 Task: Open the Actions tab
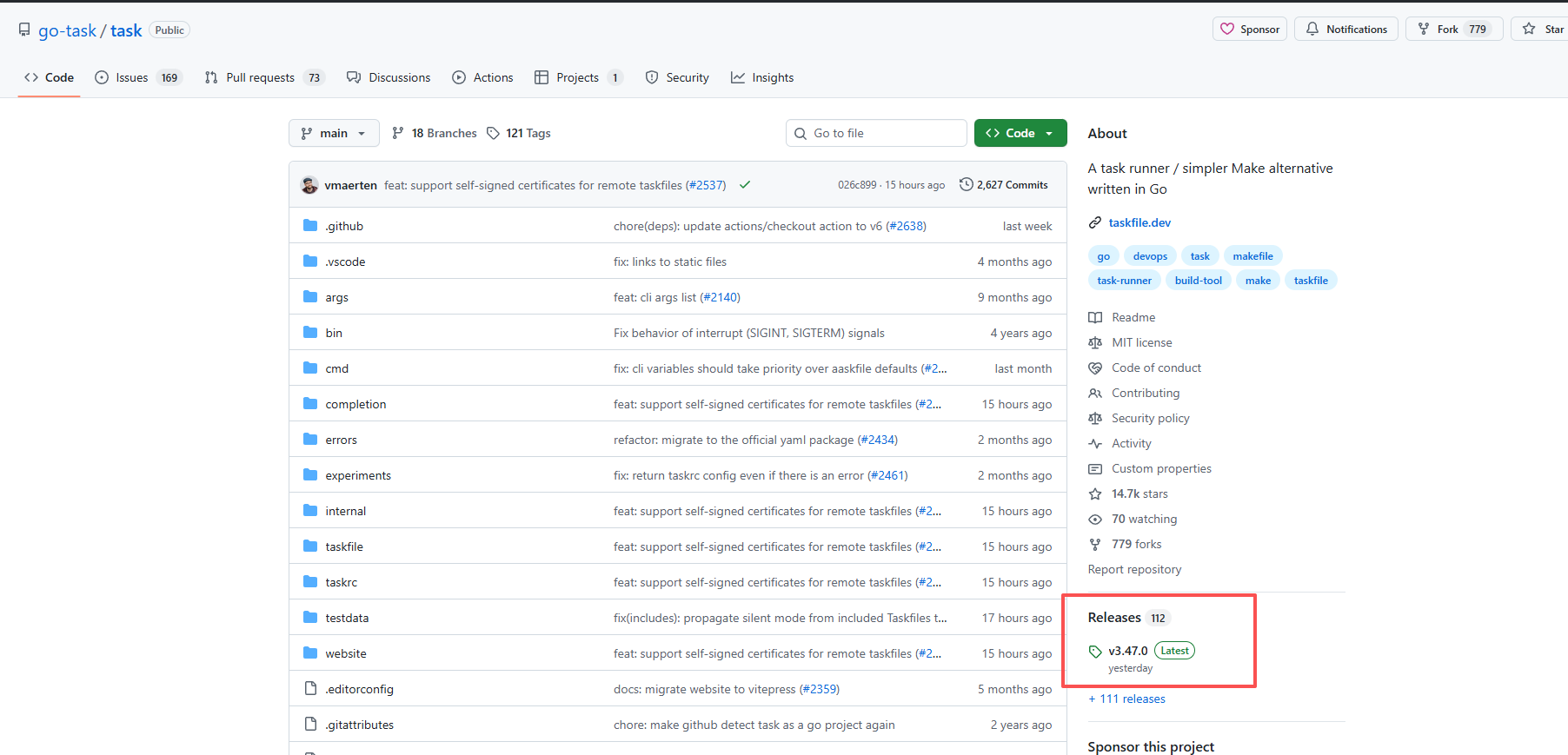[482, 77]
